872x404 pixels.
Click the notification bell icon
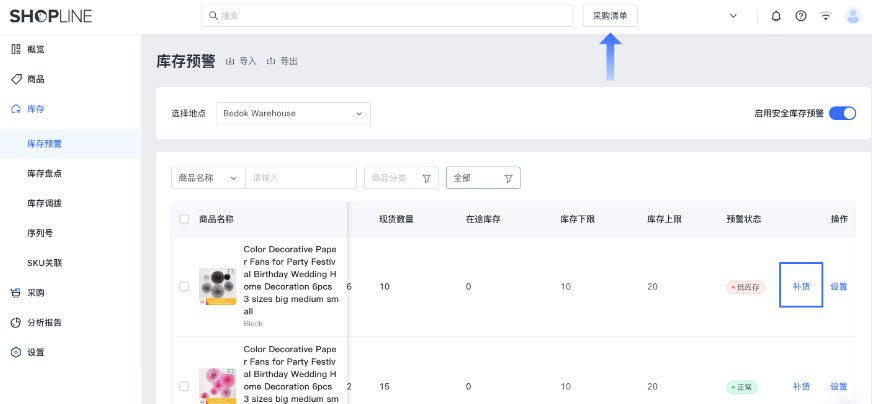[x=777, y=16]
